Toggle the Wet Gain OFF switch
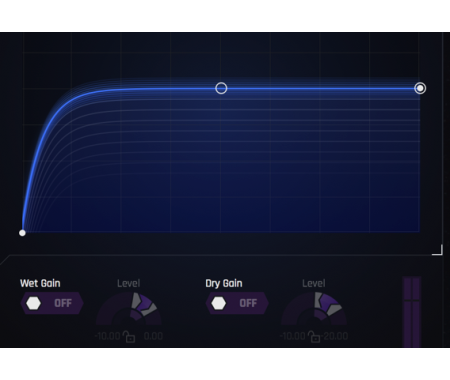 pos(52,303)
